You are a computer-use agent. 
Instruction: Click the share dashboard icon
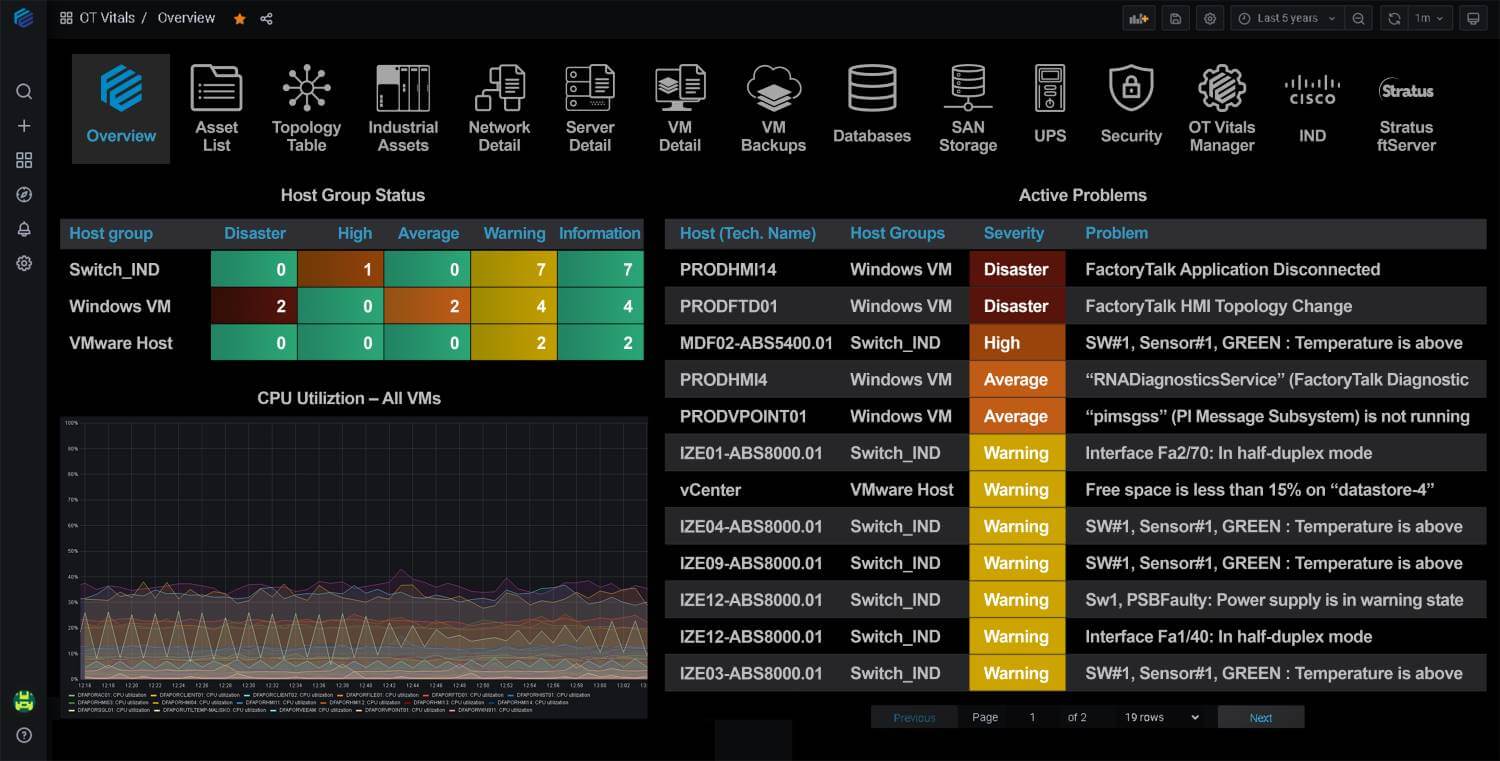coord(266,18)
